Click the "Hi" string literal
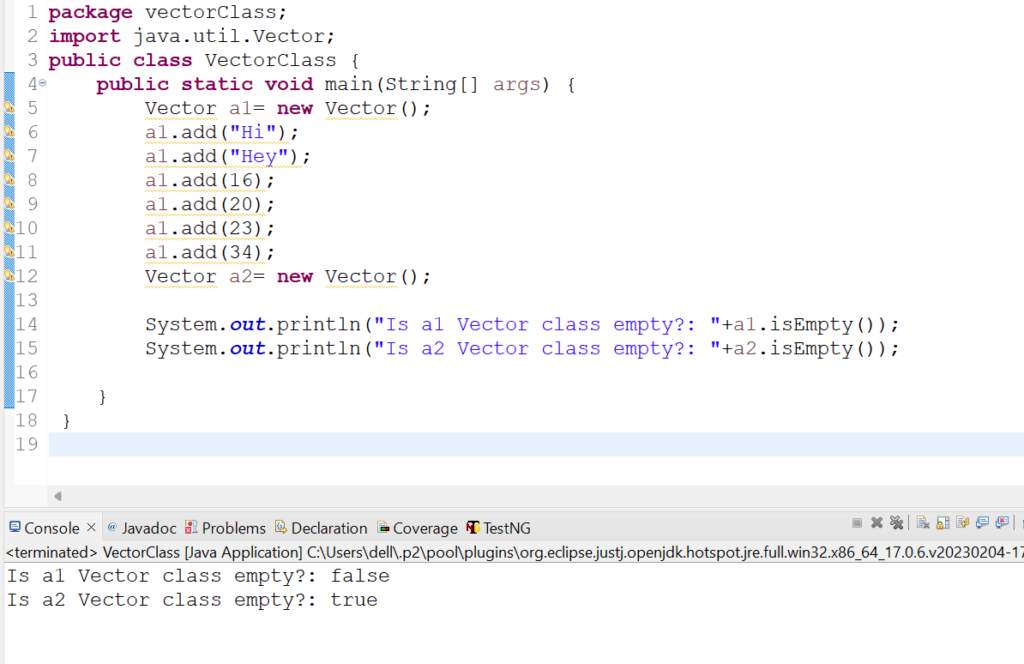The image size is (1024, 664). tap(253, 132)
